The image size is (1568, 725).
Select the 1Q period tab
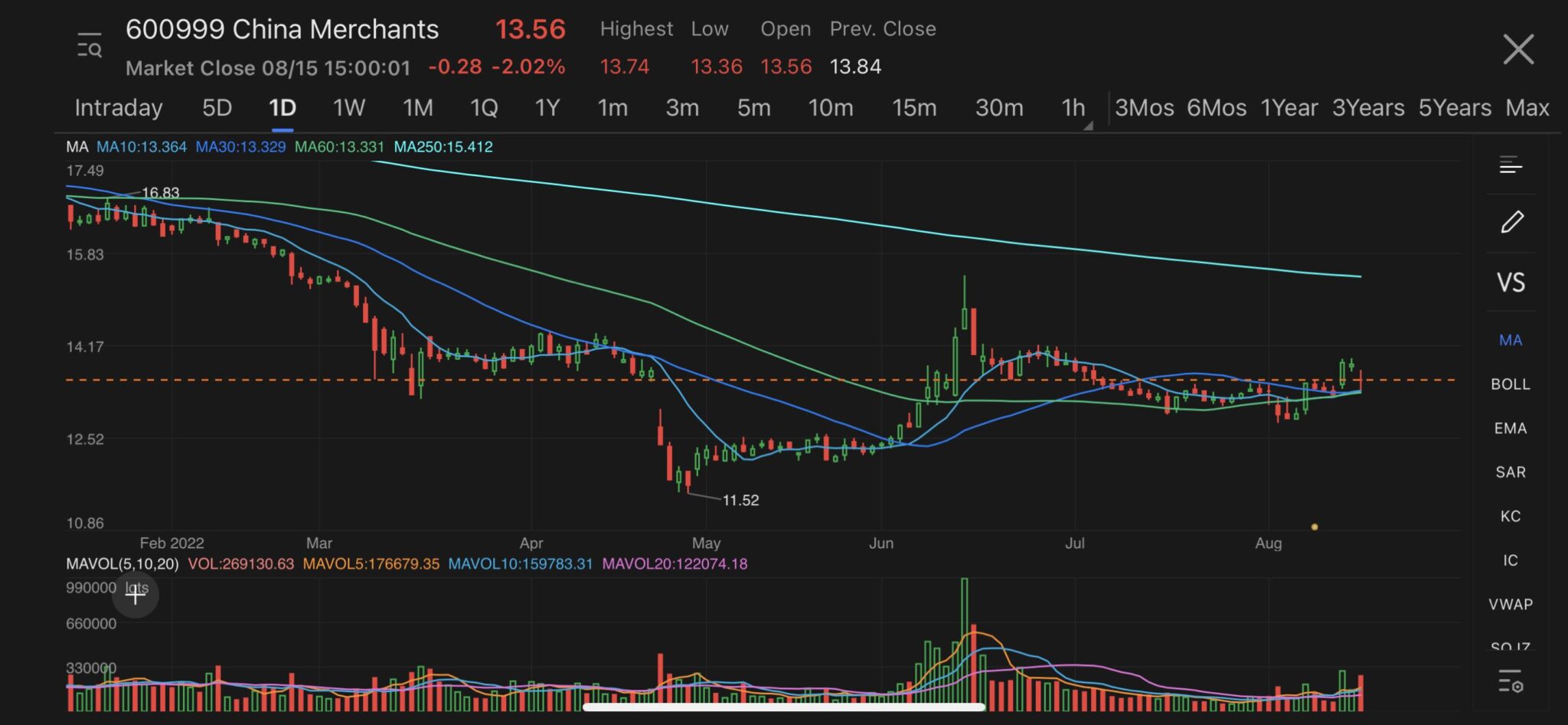click(x=484, y=108)
